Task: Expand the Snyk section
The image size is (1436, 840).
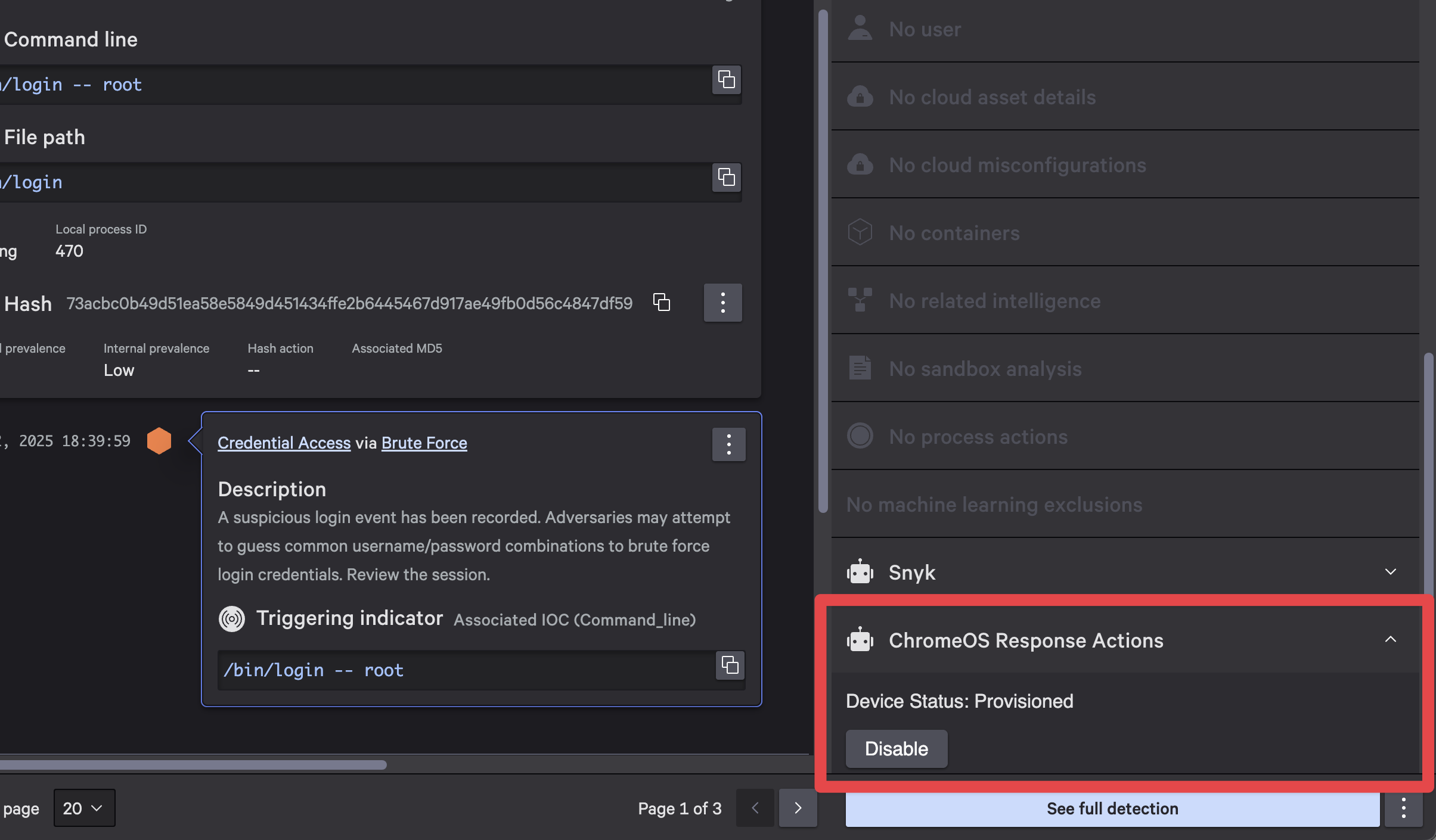Action: (x=1390, y=572)
